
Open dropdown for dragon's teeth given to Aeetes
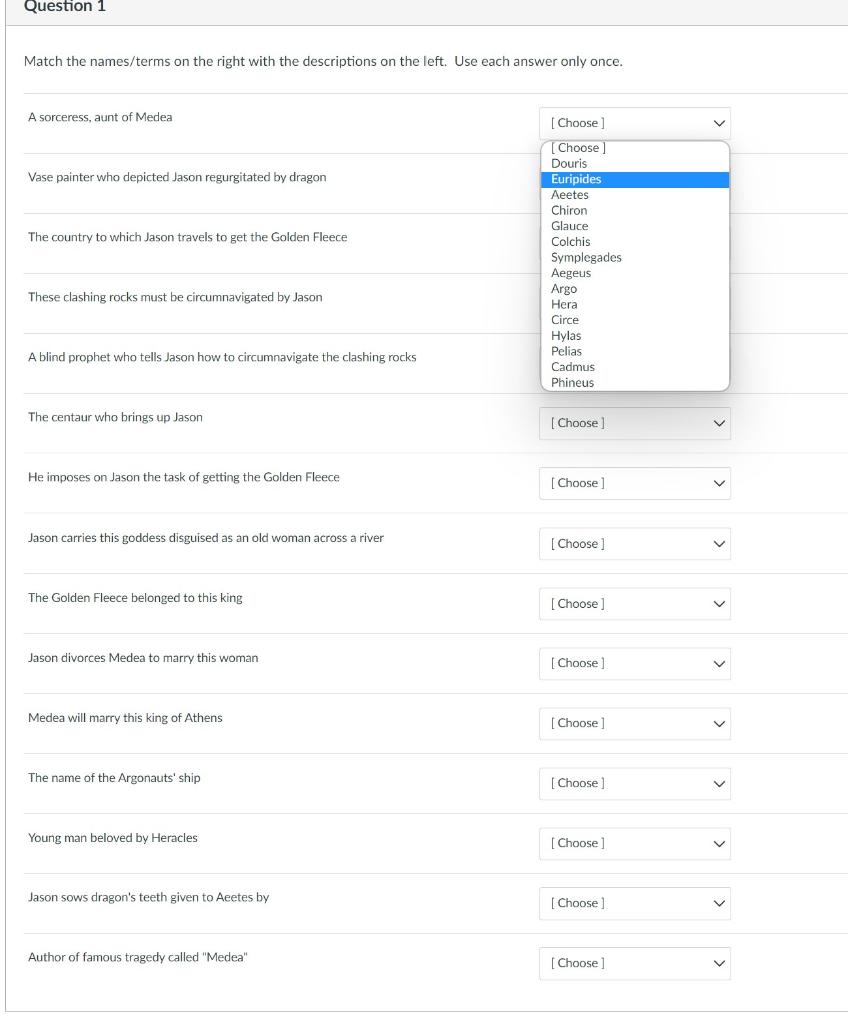[634, 904]
